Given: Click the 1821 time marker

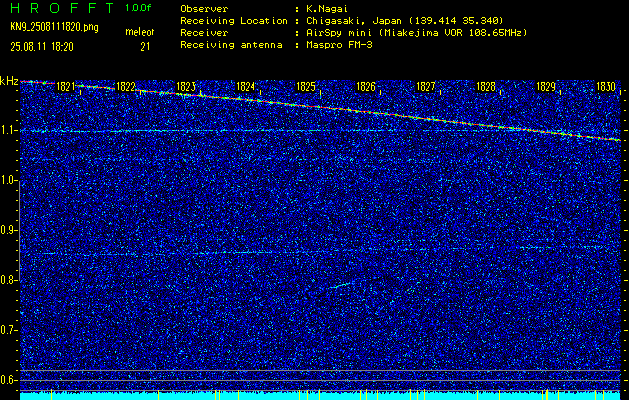Looking at the screenshot, I should coord(66,87).
